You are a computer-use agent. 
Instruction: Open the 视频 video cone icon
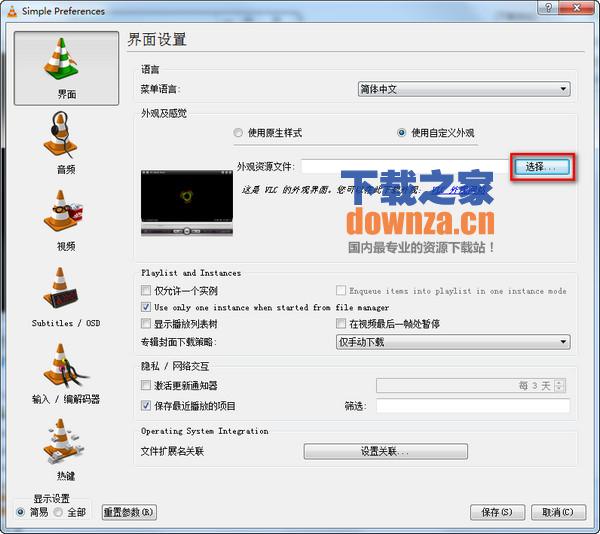[62, 211]
